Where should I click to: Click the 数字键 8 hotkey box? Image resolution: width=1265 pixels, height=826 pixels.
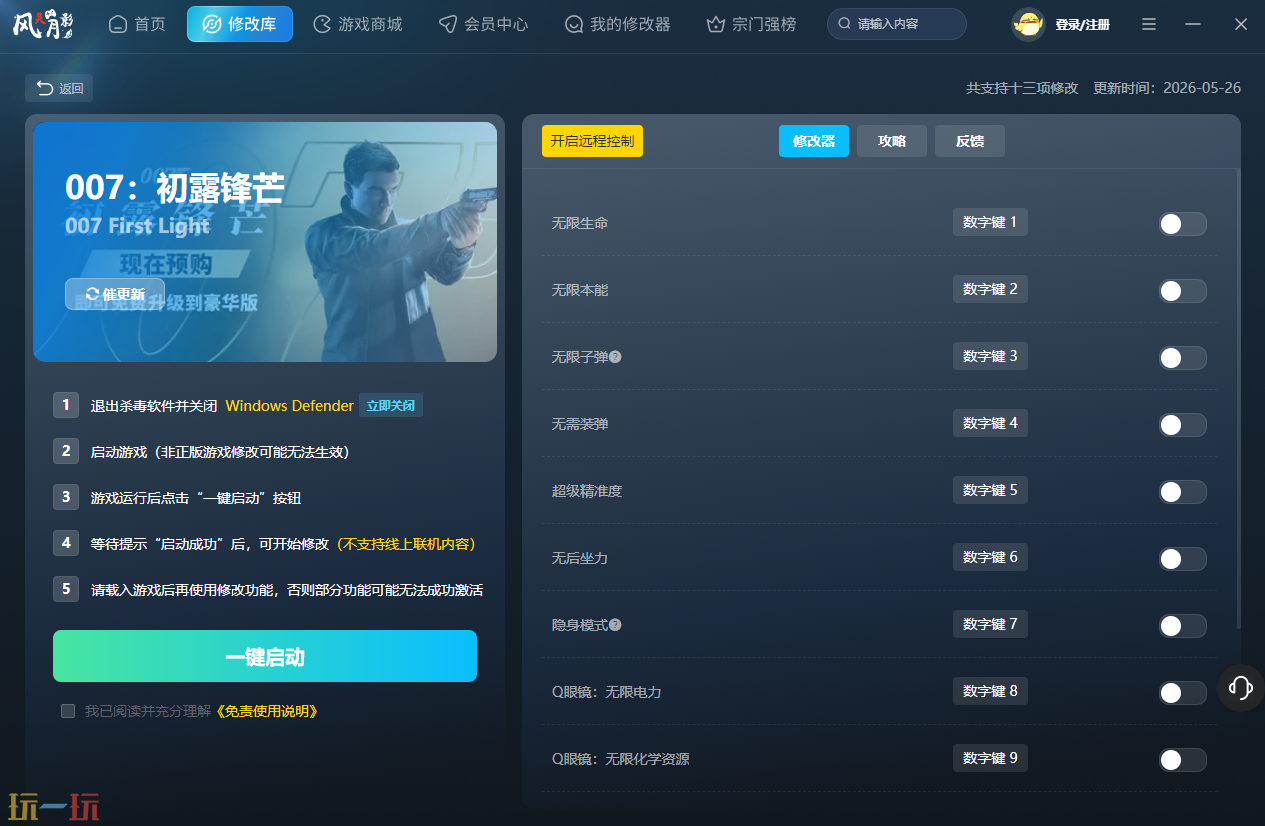point(990,691)
